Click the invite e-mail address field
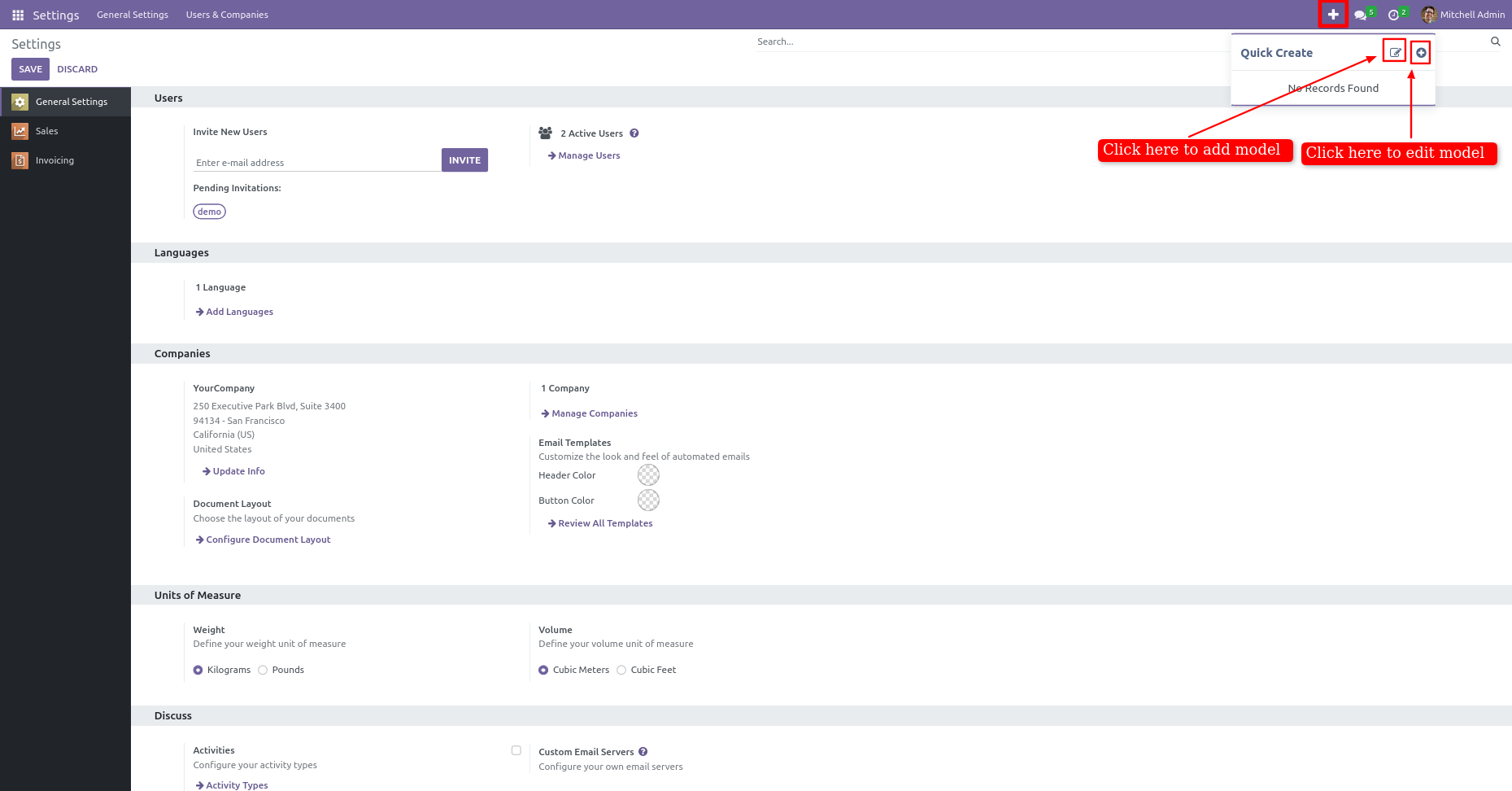1512x791 pixels. (x=317, y=163)
